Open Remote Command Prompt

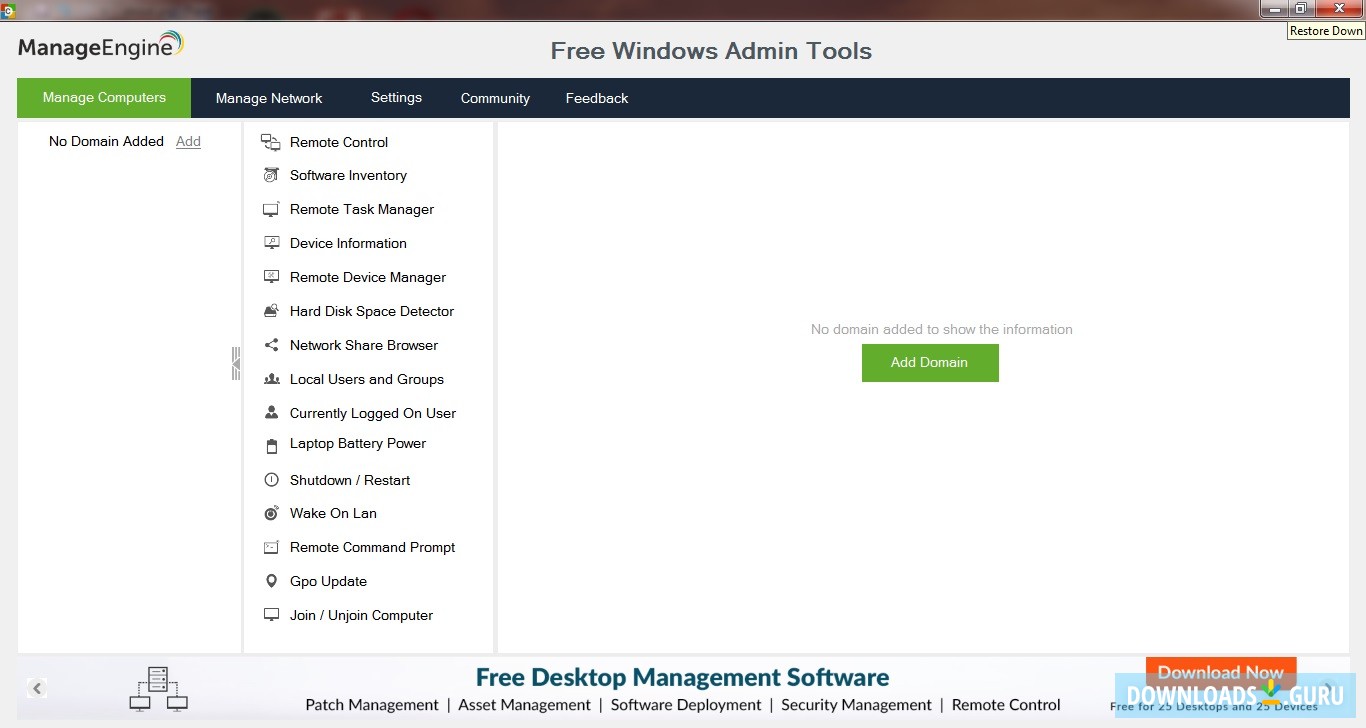(x=372, y=547)
